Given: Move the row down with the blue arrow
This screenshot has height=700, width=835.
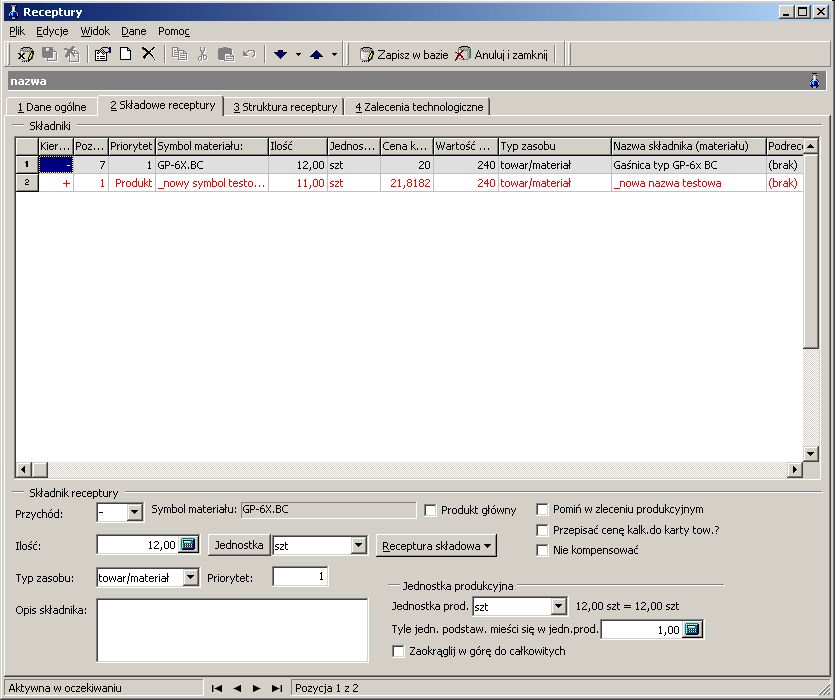Looking at the screenshot, I should click(281, 54).
